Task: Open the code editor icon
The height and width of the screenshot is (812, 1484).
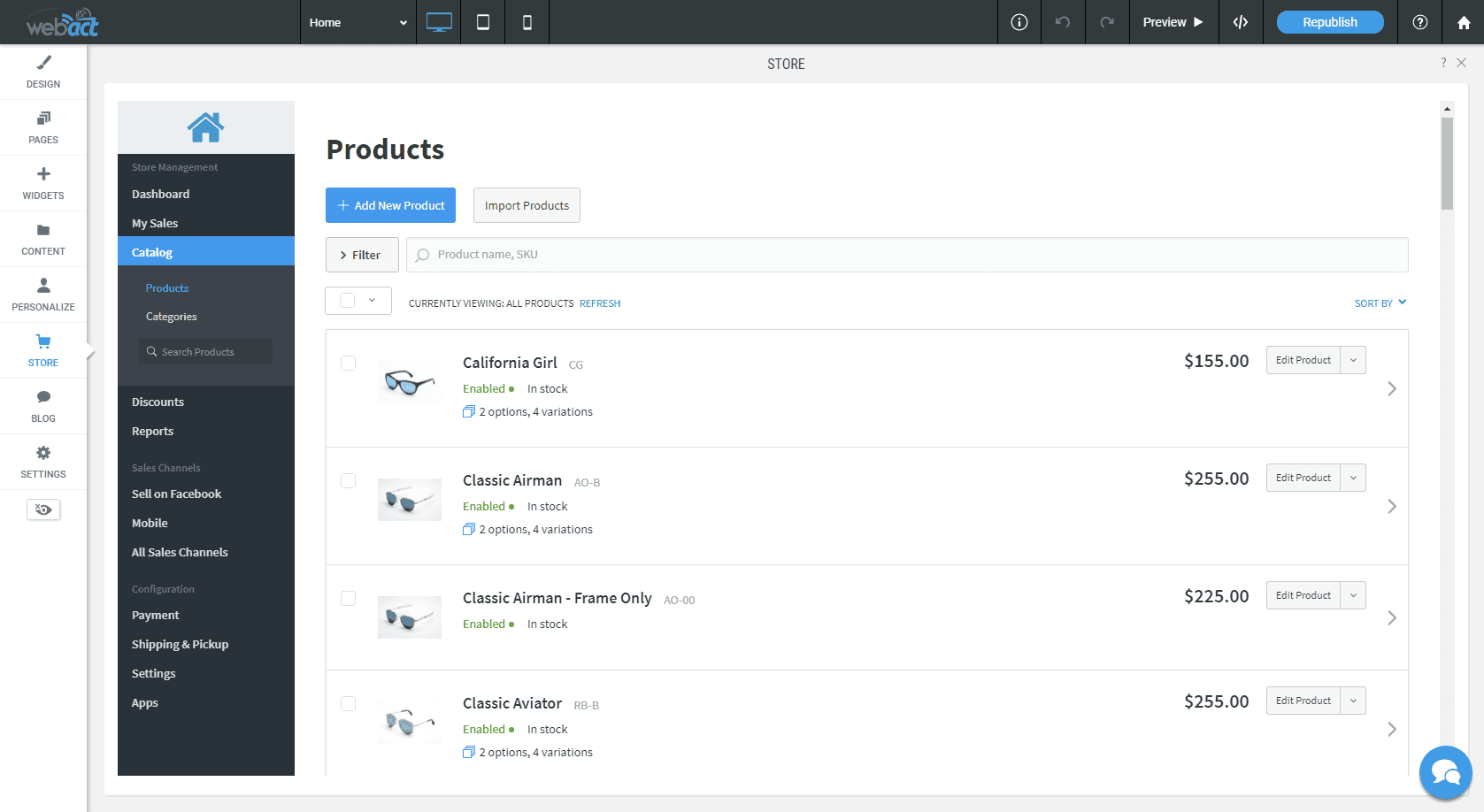Action: [1241, 22]
